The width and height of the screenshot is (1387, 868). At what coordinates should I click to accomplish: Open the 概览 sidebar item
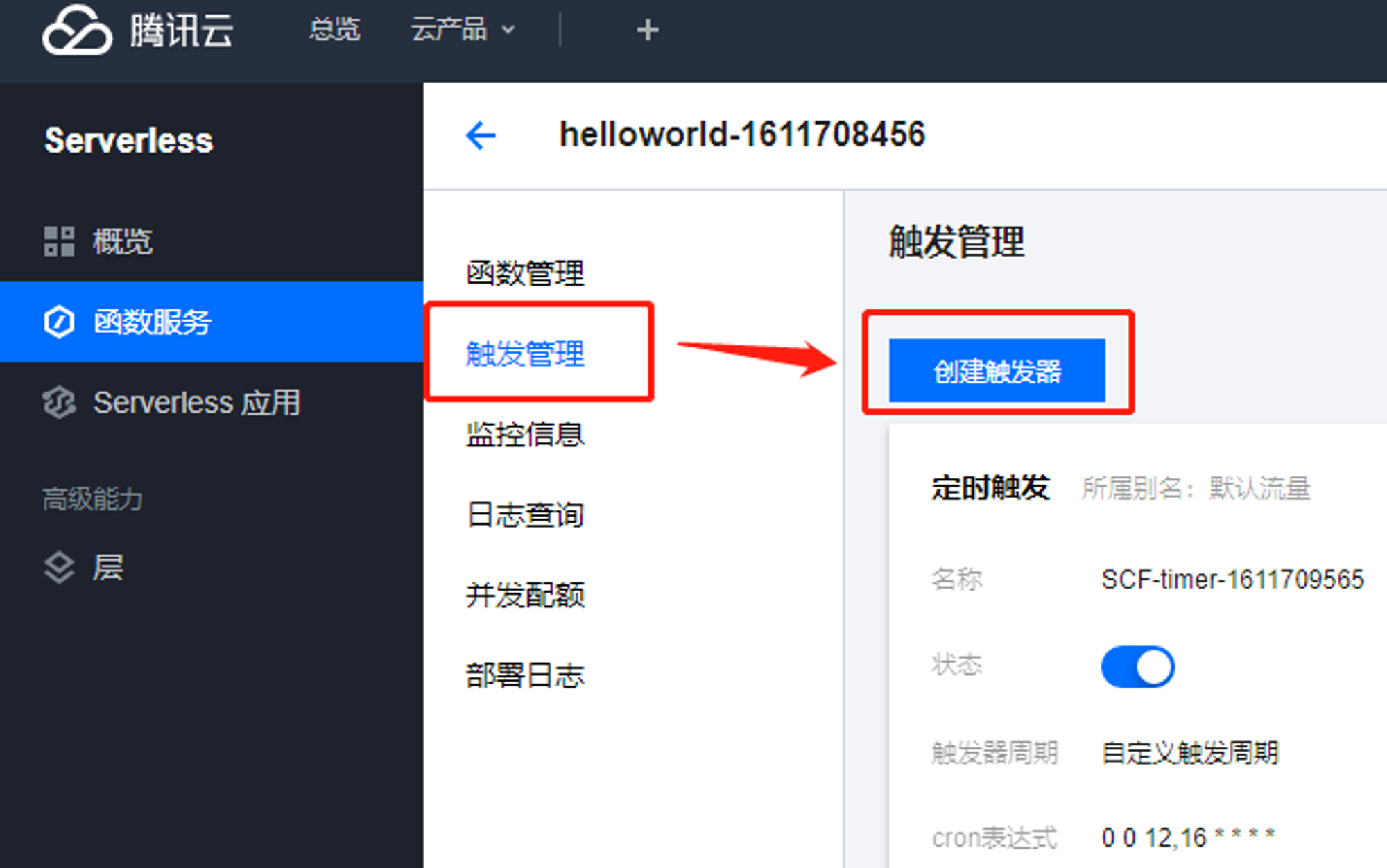coord(212,241)
